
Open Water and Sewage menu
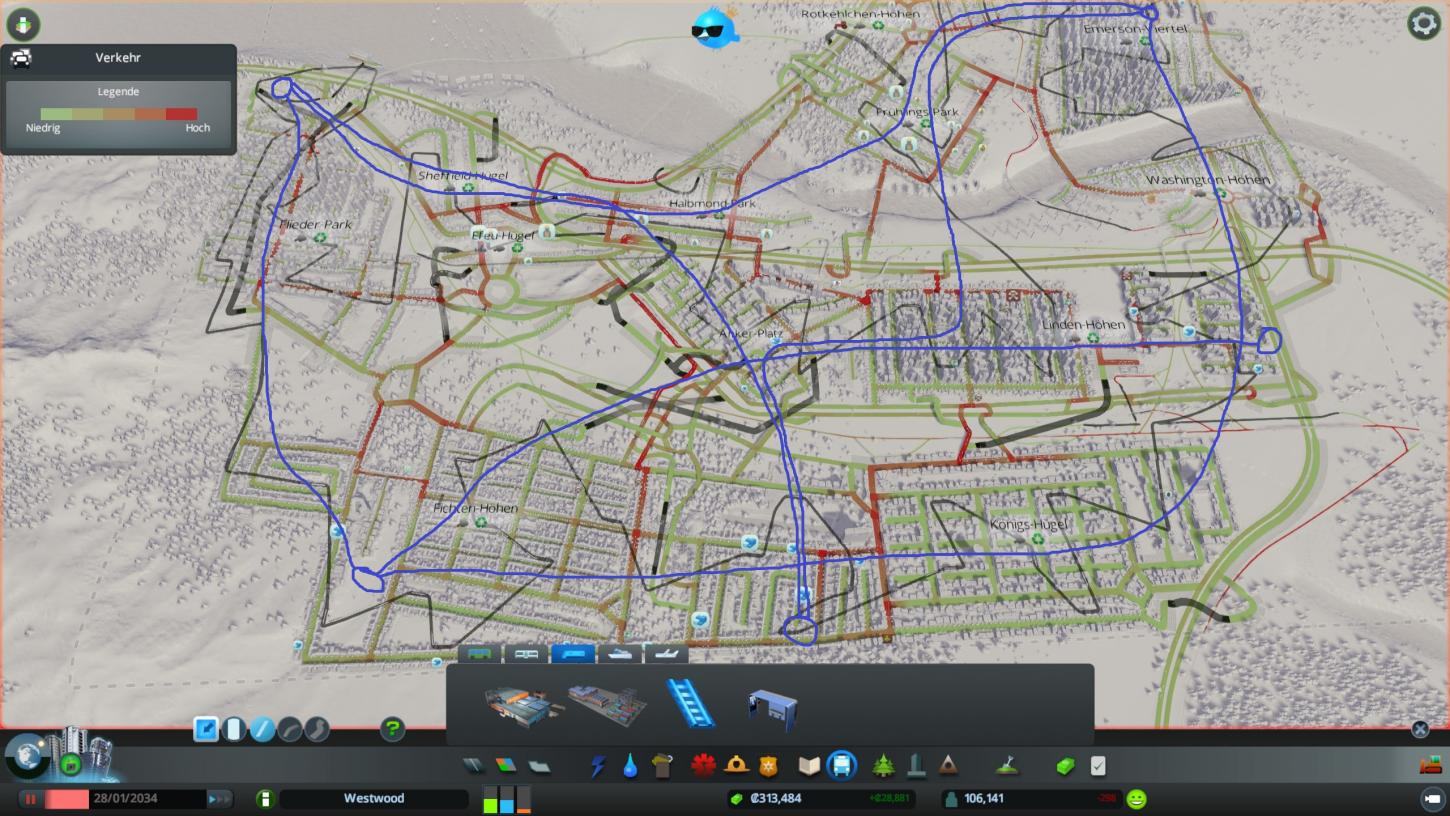[630, 766]
